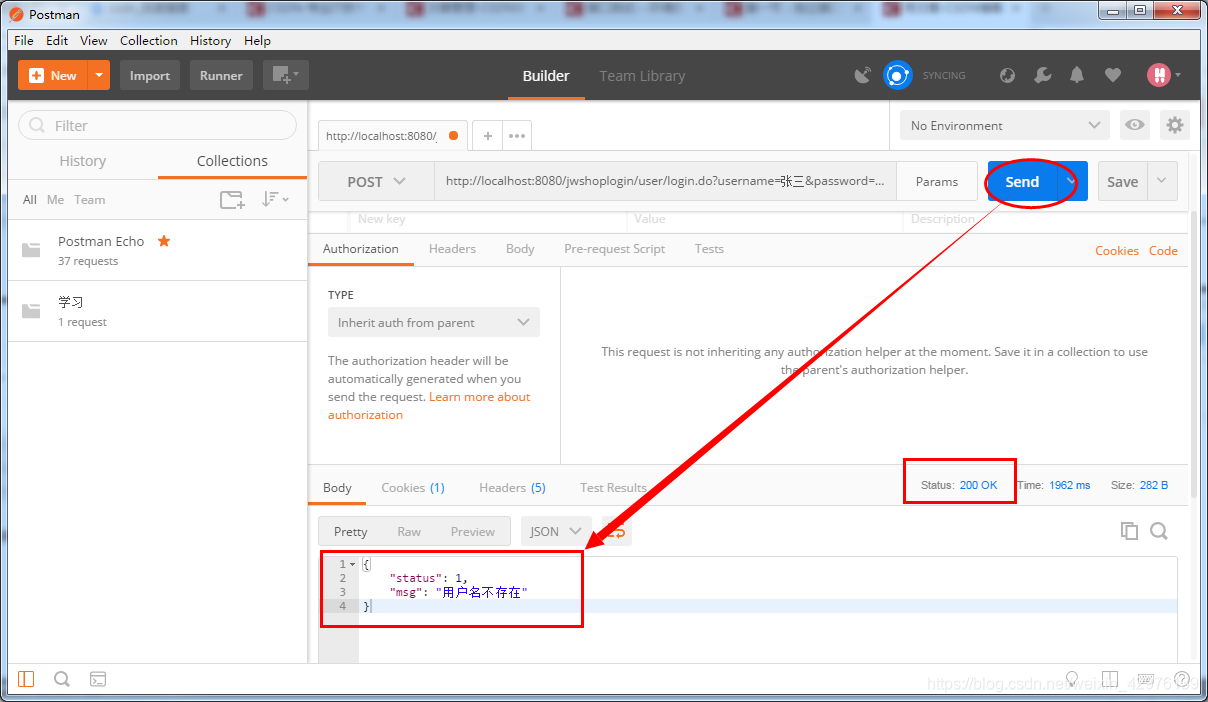The width and height of the screenshot is (1208, 702).
Task: Follow Learn more about authorization link
Action: click(x=429, y=406)
